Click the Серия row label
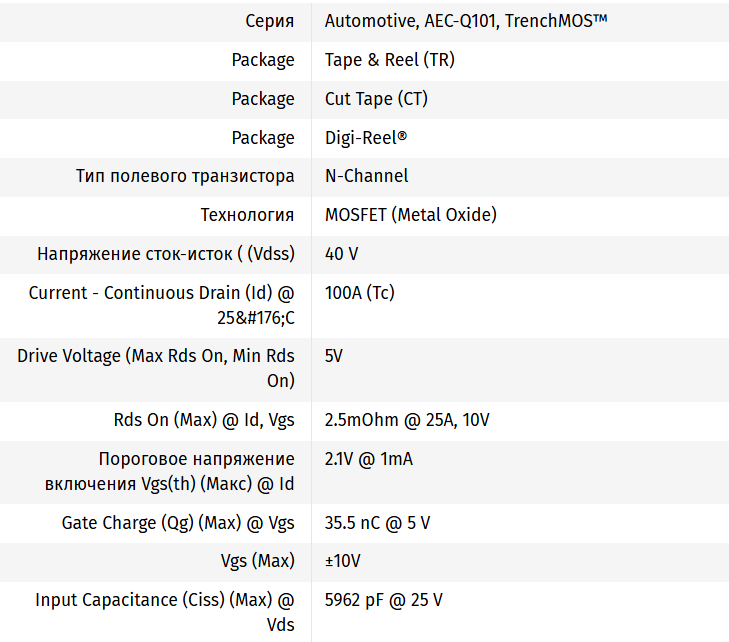729x642 pixels. 269,21
